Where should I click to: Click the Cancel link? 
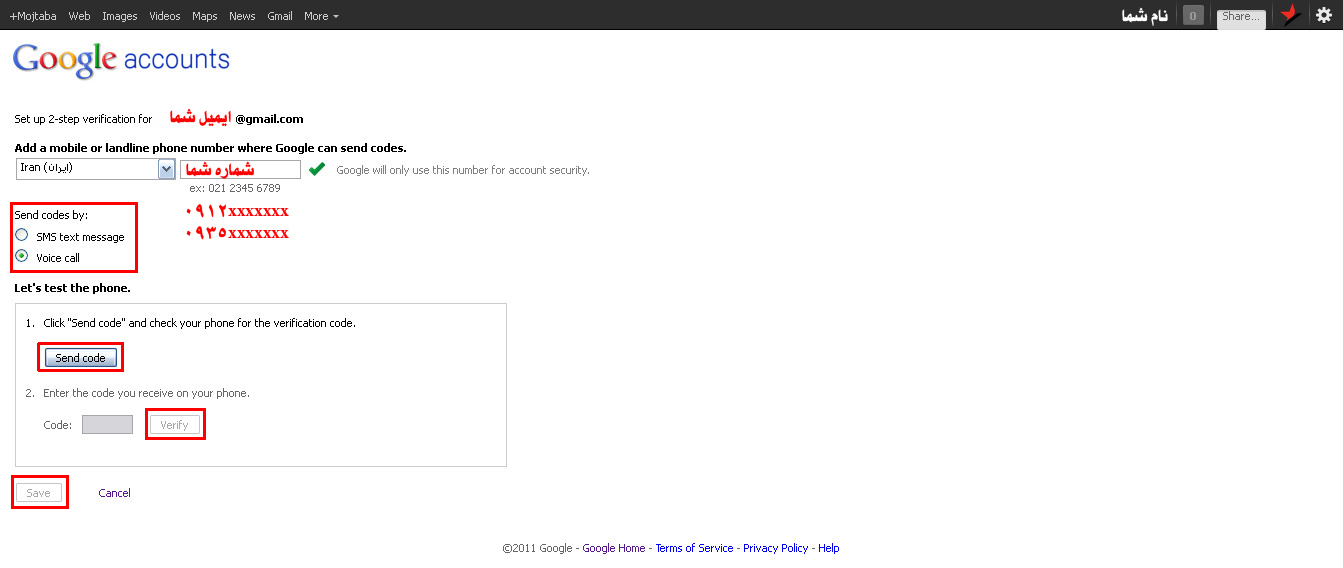tap(114, 493)
